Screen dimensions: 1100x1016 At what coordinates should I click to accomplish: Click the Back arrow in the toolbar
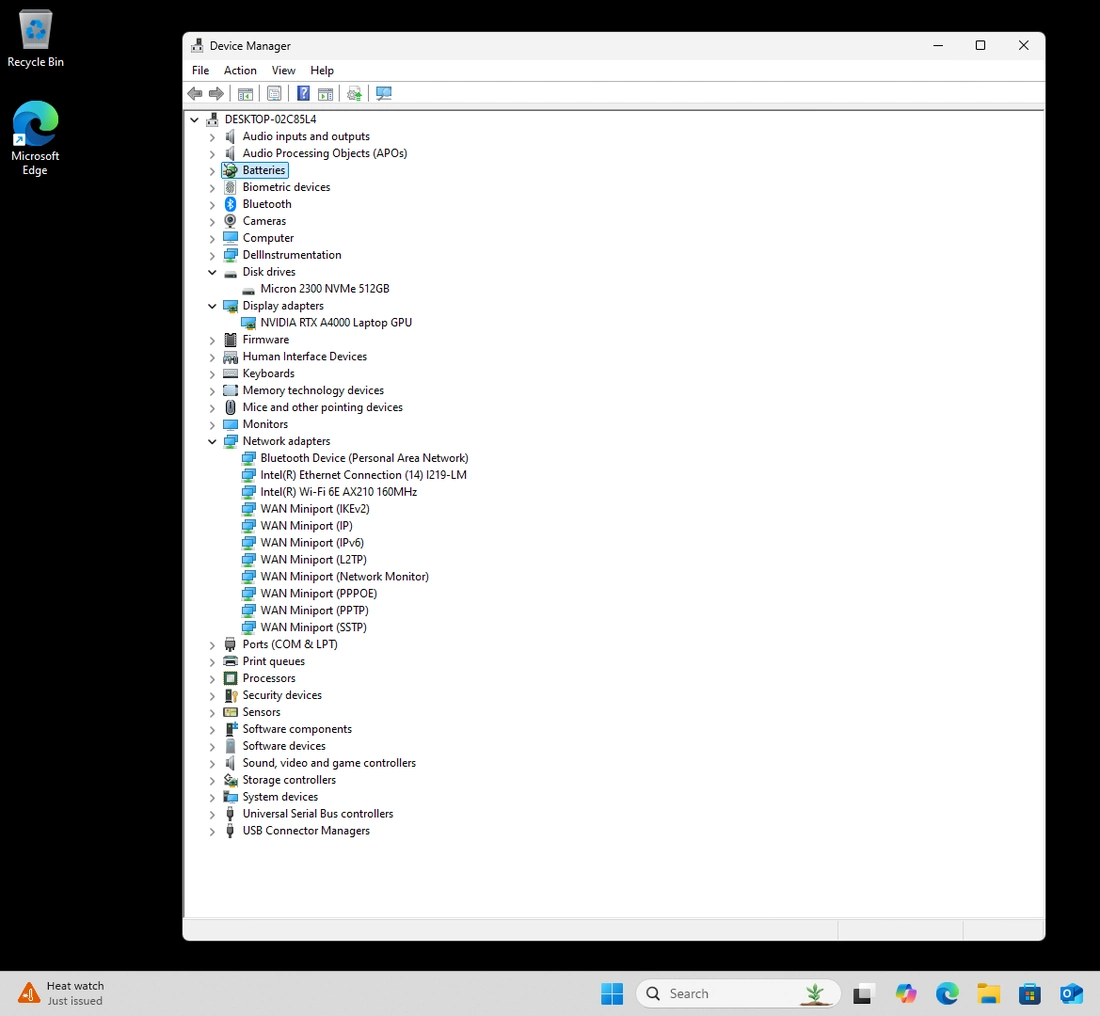195,93
